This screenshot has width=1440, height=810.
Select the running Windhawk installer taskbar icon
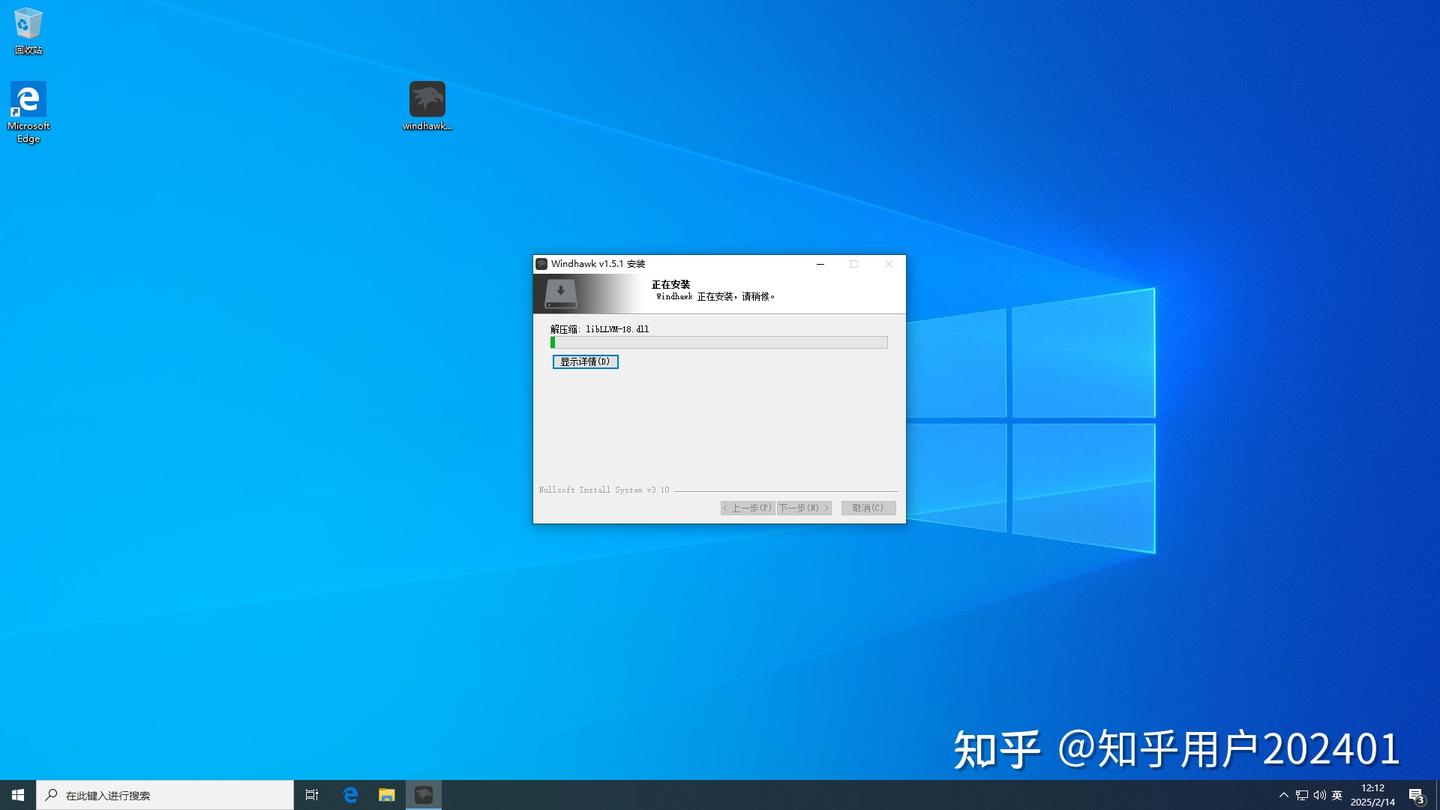click(x=424, y=794)
